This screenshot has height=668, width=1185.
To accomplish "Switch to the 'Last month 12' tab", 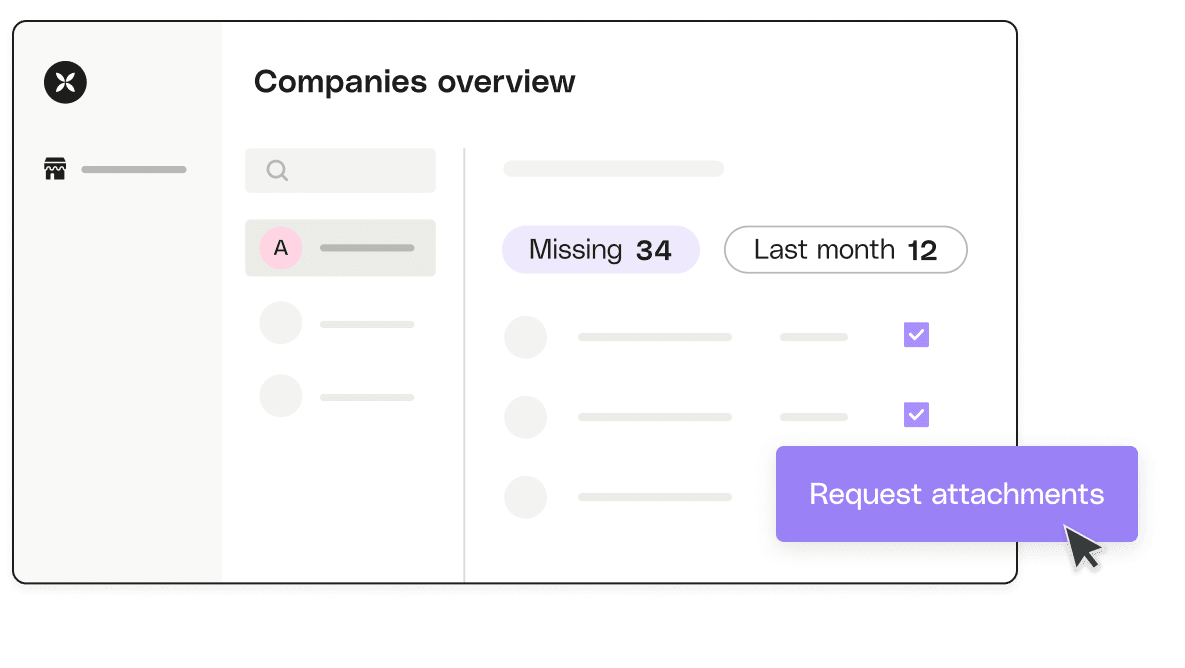I will point(846,249).
